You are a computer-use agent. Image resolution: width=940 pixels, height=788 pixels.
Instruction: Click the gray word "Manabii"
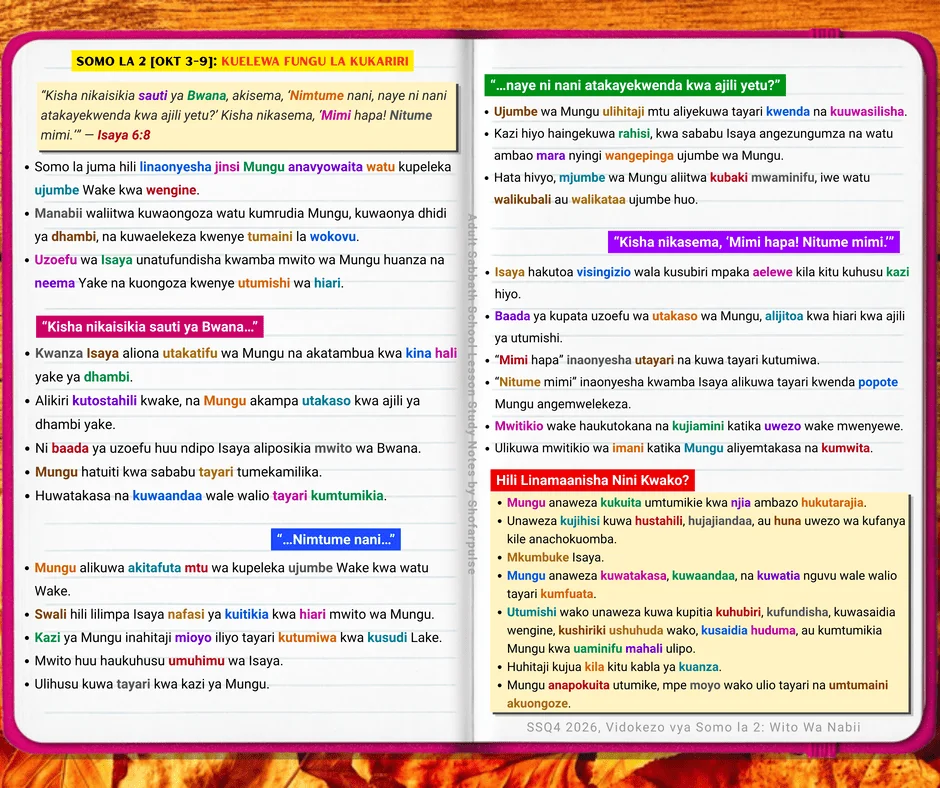[x=58, y=213]
